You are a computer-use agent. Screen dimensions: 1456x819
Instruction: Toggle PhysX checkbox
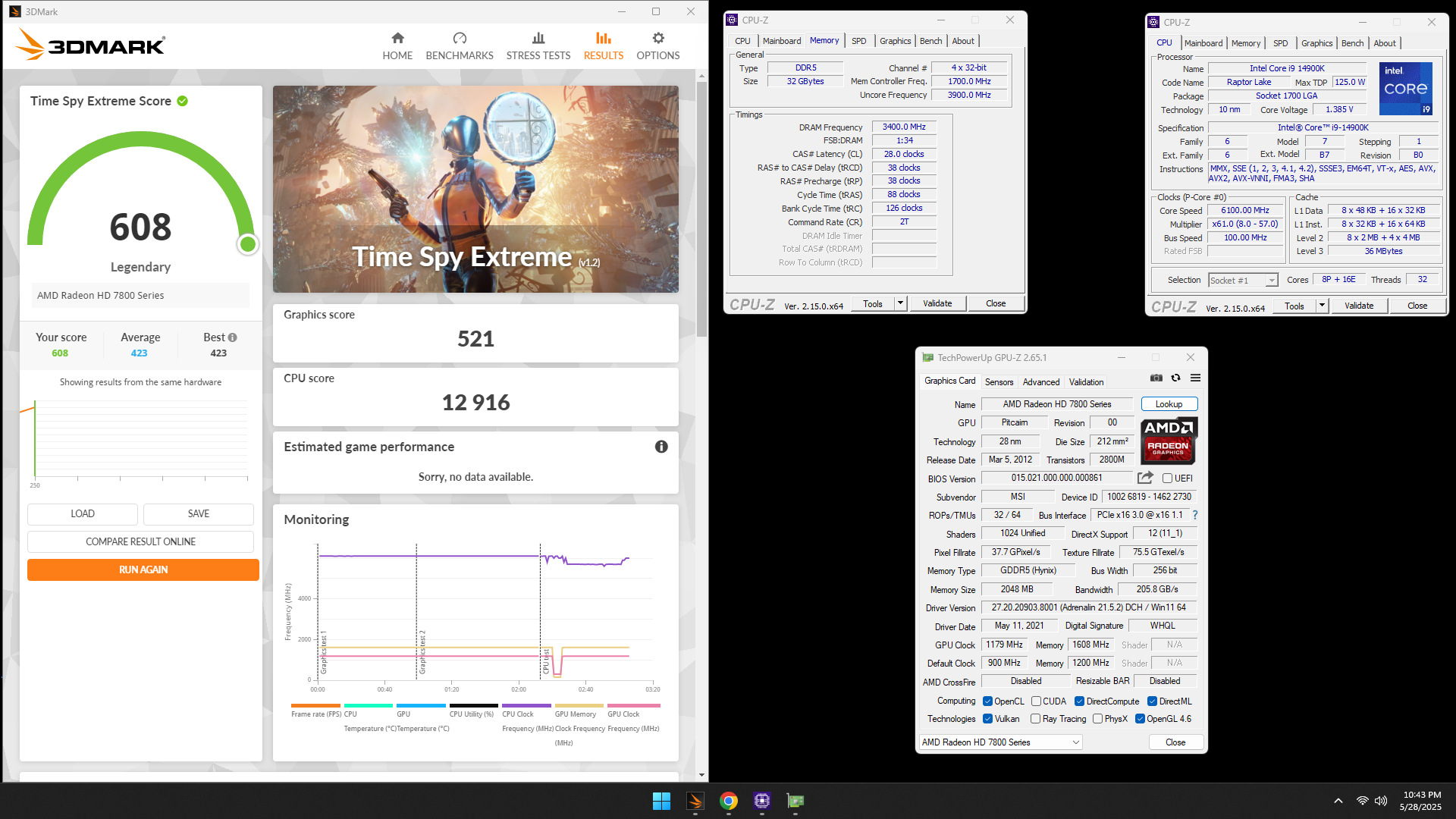tap(1097, 719)
